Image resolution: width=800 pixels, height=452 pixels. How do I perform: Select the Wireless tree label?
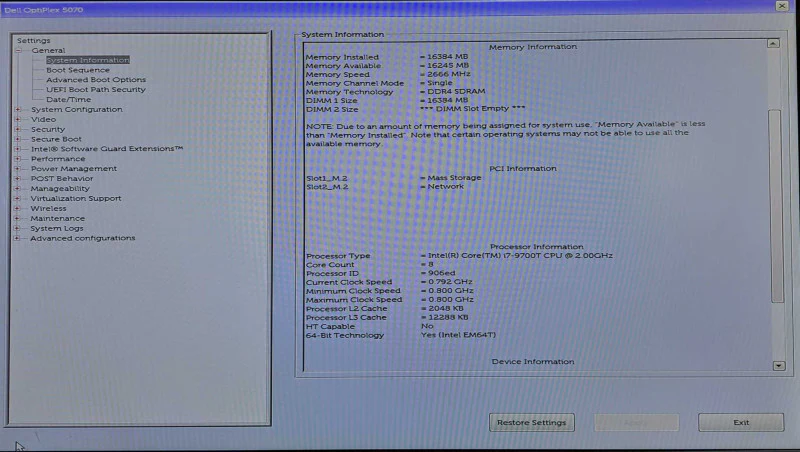click(x=48, y=208)
